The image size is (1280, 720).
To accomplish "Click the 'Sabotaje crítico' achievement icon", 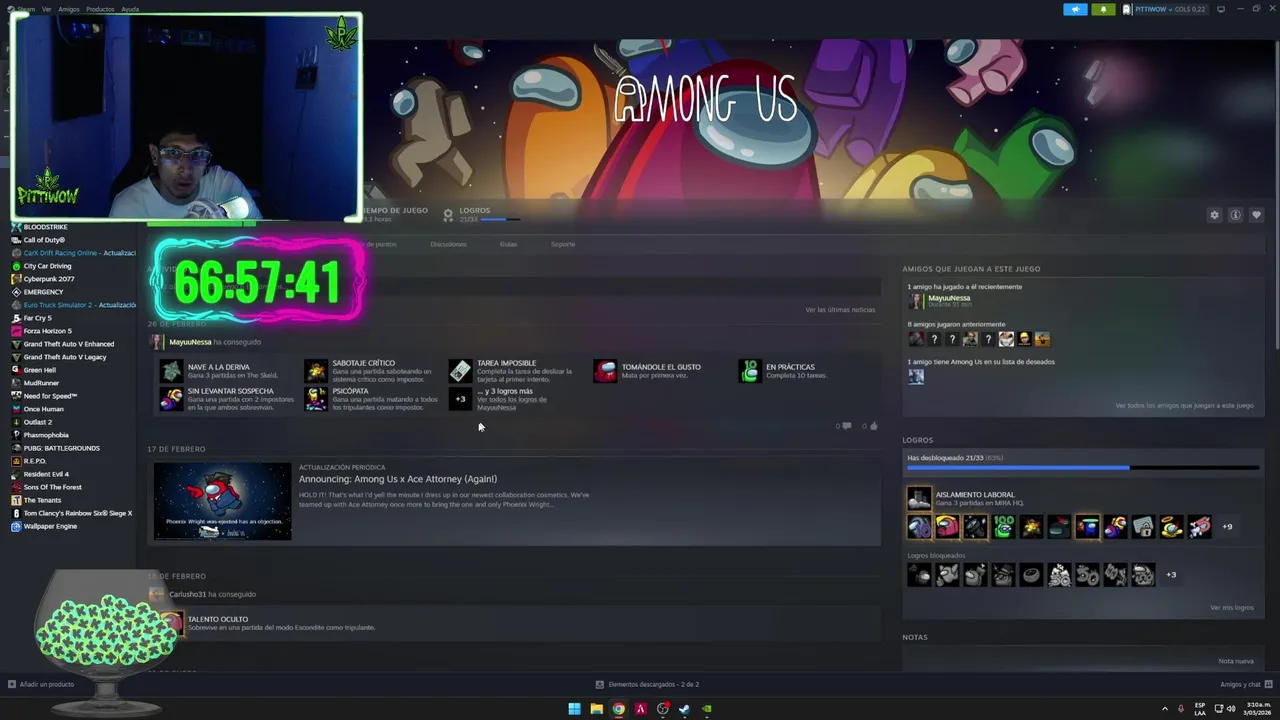I will (316, 371).
